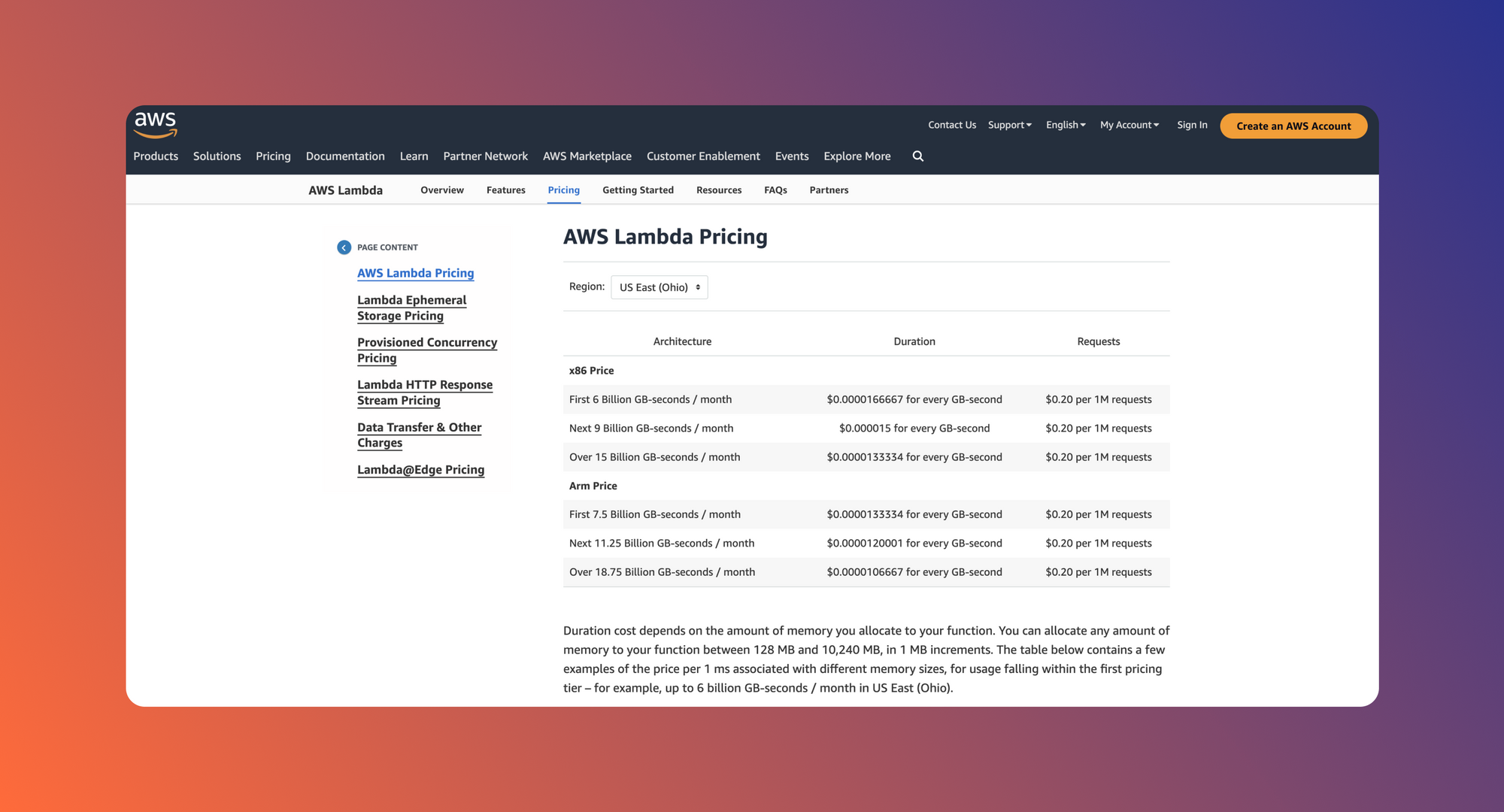Click the Architecture column header
1504x812 pixels.
[x=682, y=341]
